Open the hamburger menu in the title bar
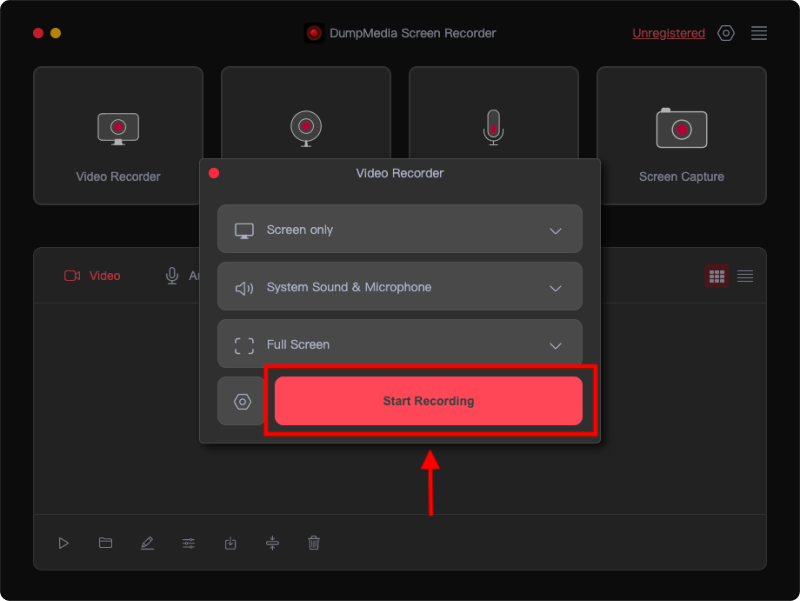 [759, 33]
